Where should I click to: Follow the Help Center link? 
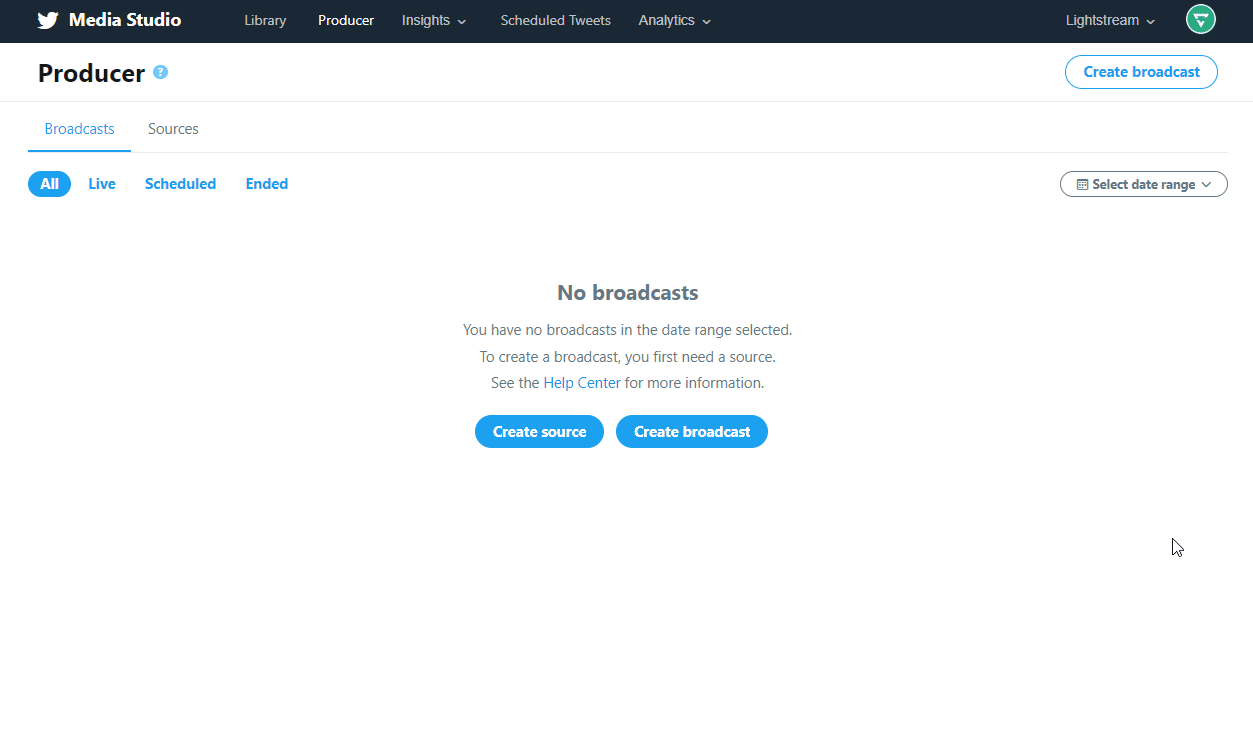tap(582, 383)
